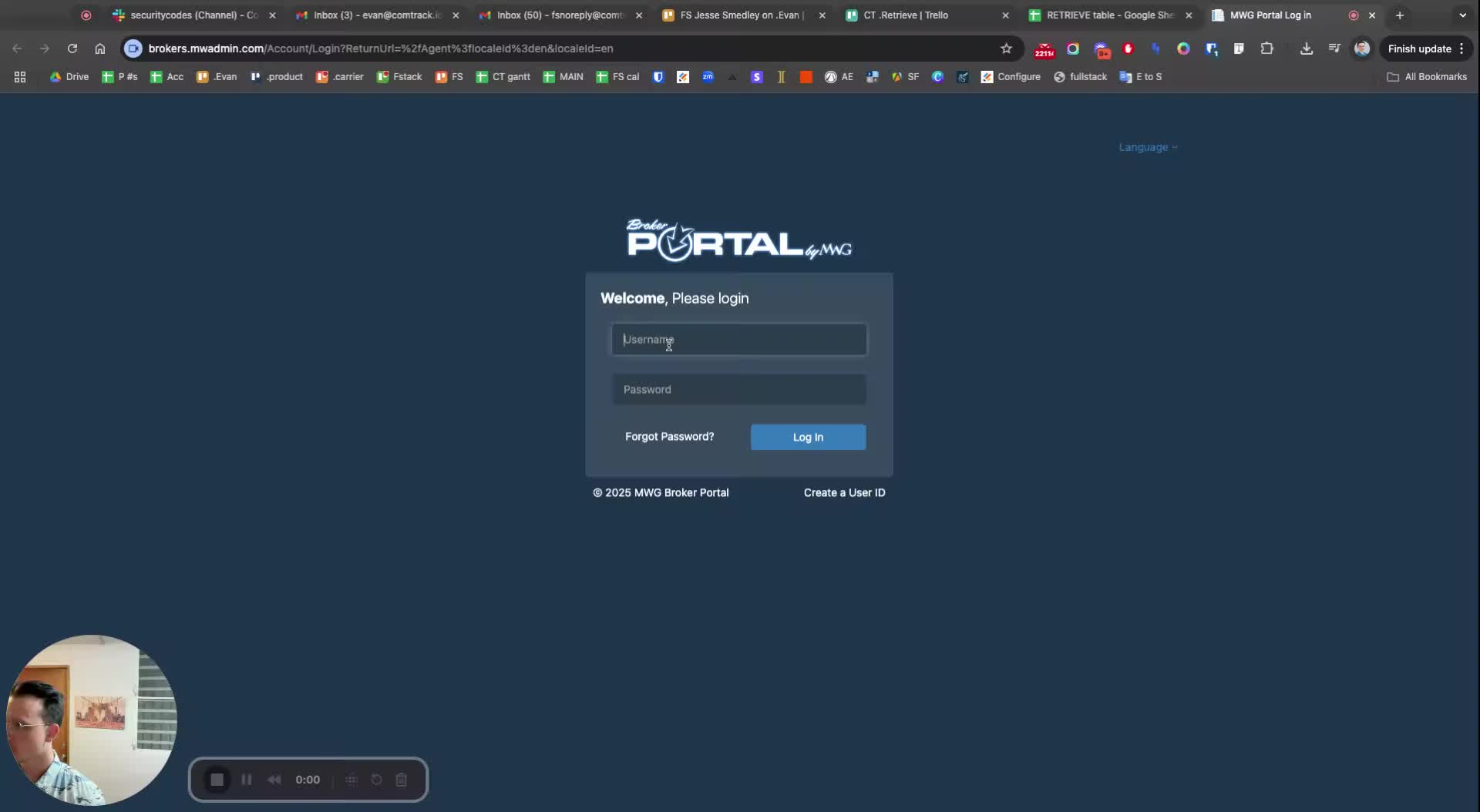The height and width of the screenshot is (812, 1480).
Task: Open the FS cal bookmark
Action: pyautogui.click(x=617, y=77)
